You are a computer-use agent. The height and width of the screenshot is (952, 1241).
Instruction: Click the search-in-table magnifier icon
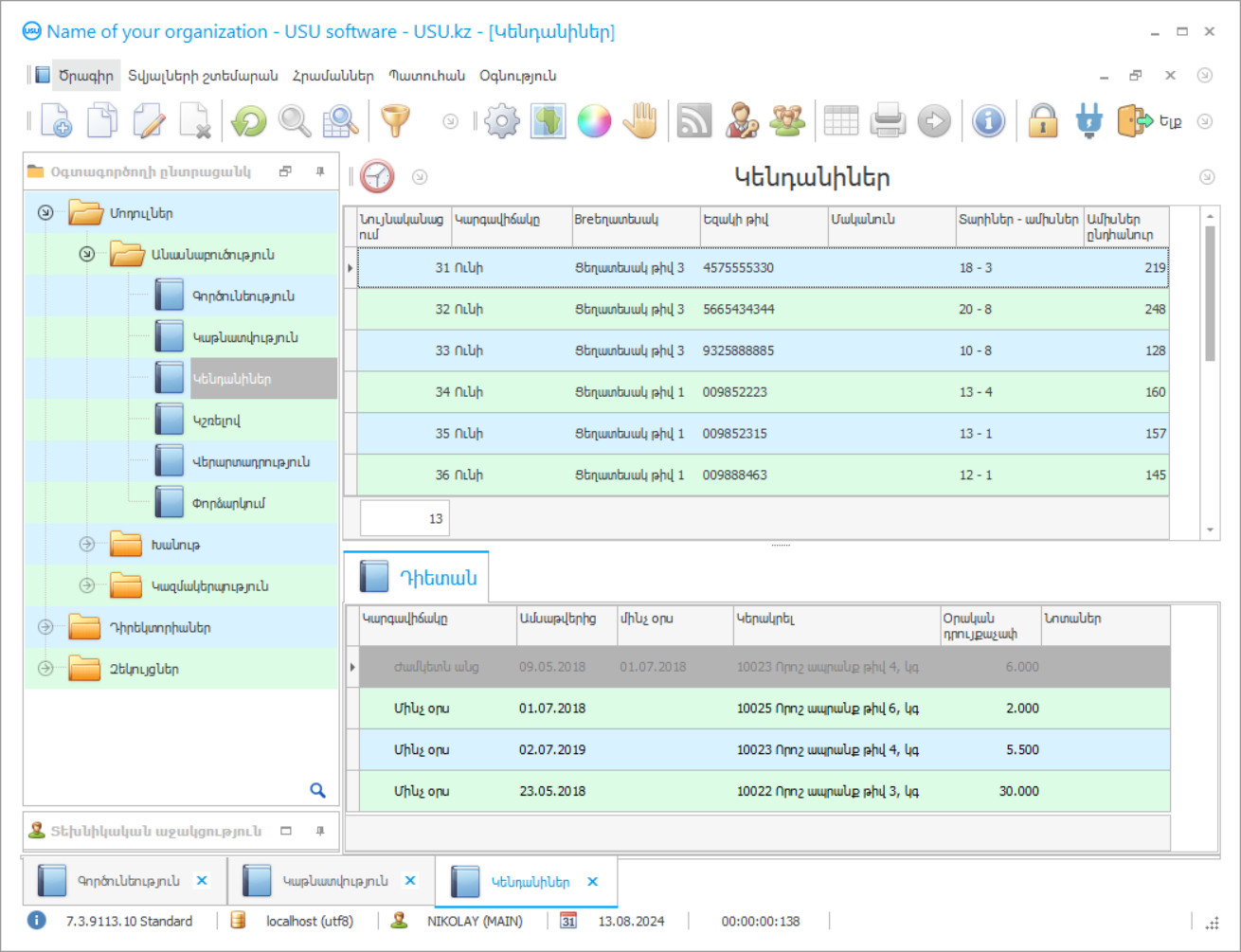coord(340,121)
